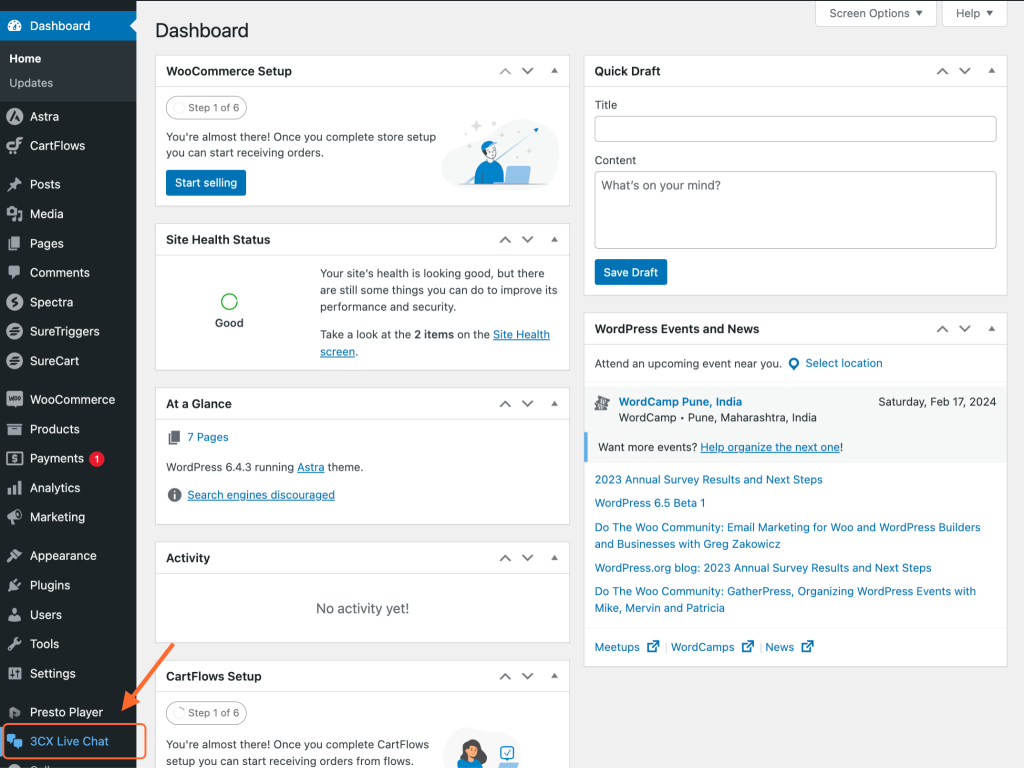
Task: Click into the Quick Draft Title field
Action: tap(795, 129)
